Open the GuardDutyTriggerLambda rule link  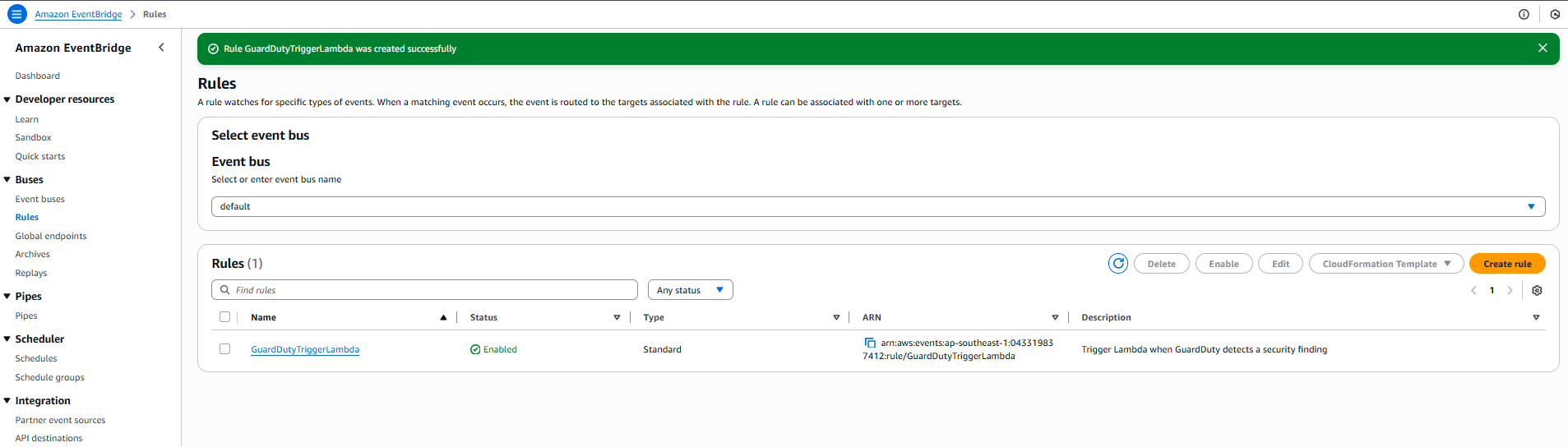point(305,349)
